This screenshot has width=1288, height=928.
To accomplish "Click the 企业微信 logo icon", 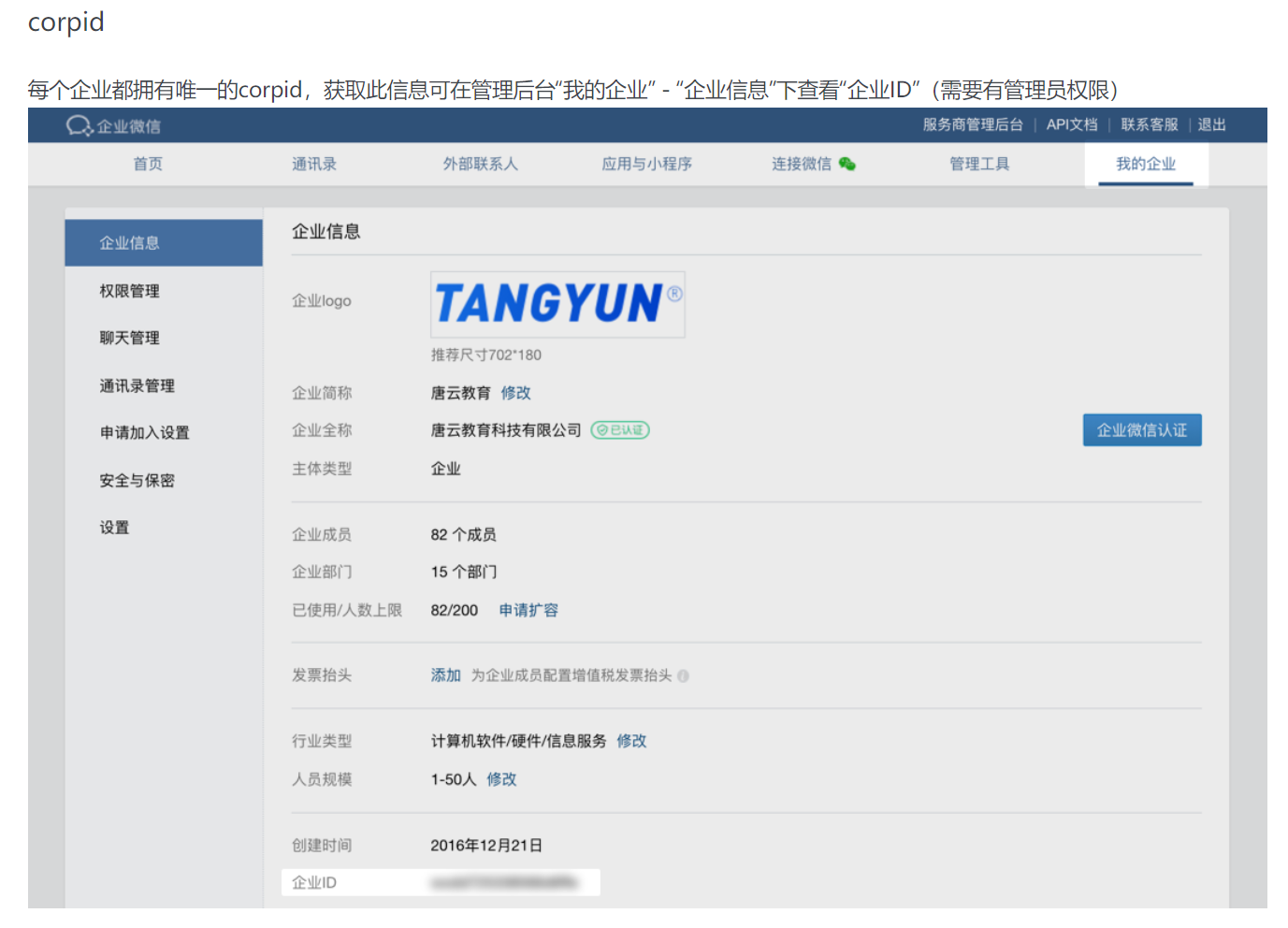I will (80, 125).
